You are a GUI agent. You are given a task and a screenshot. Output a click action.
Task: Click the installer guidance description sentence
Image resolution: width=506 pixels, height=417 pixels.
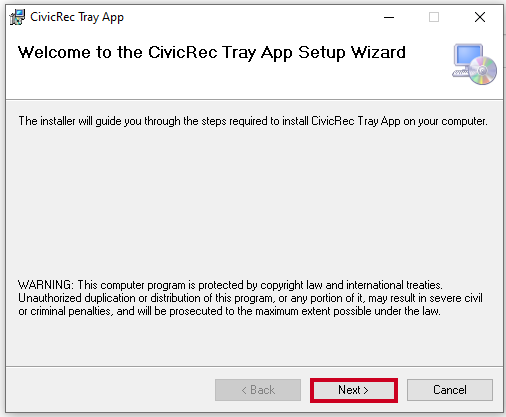click(x=253, y=121)
